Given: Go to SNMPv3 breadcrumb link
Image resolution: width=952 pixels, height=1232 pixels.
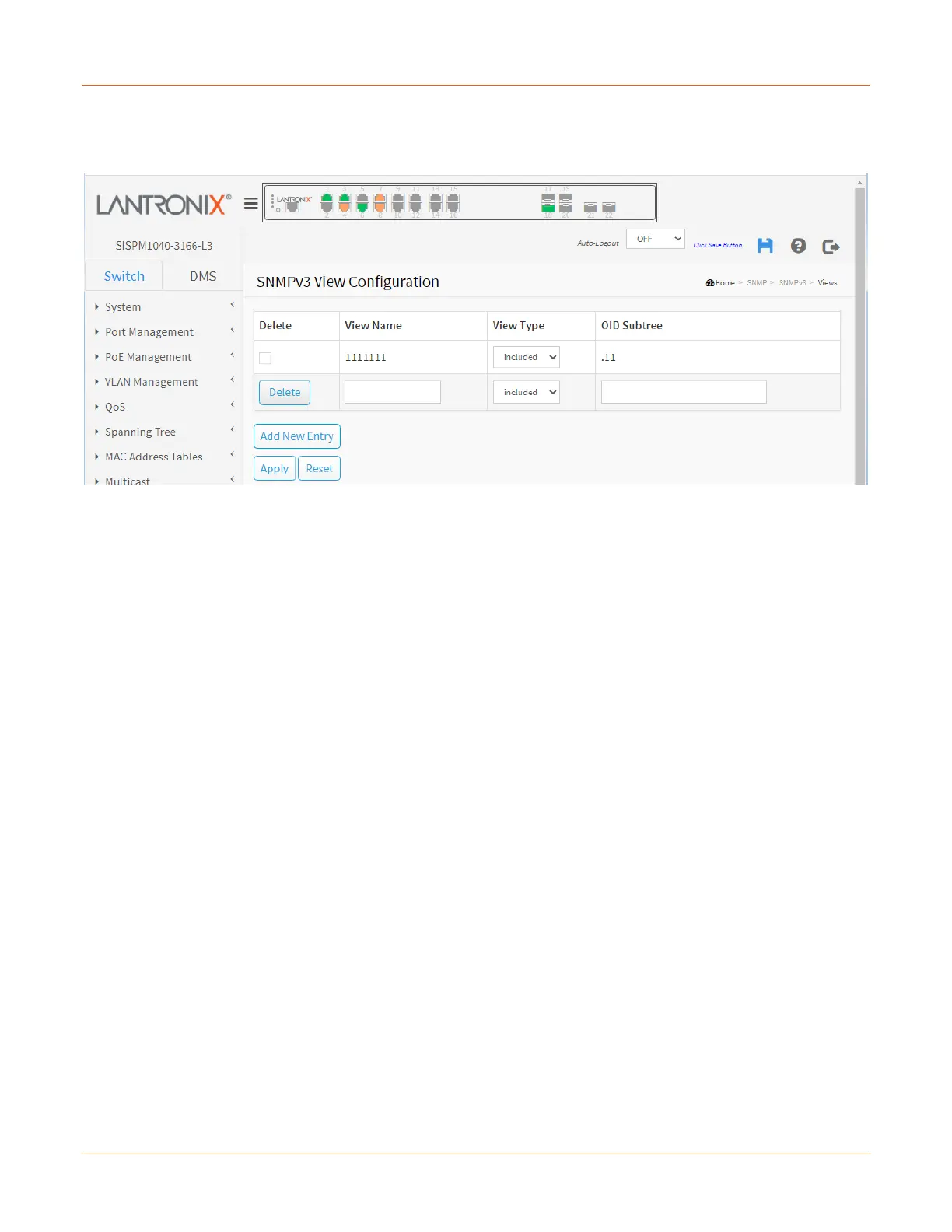Looking at the screenshot, I should 793,283.
